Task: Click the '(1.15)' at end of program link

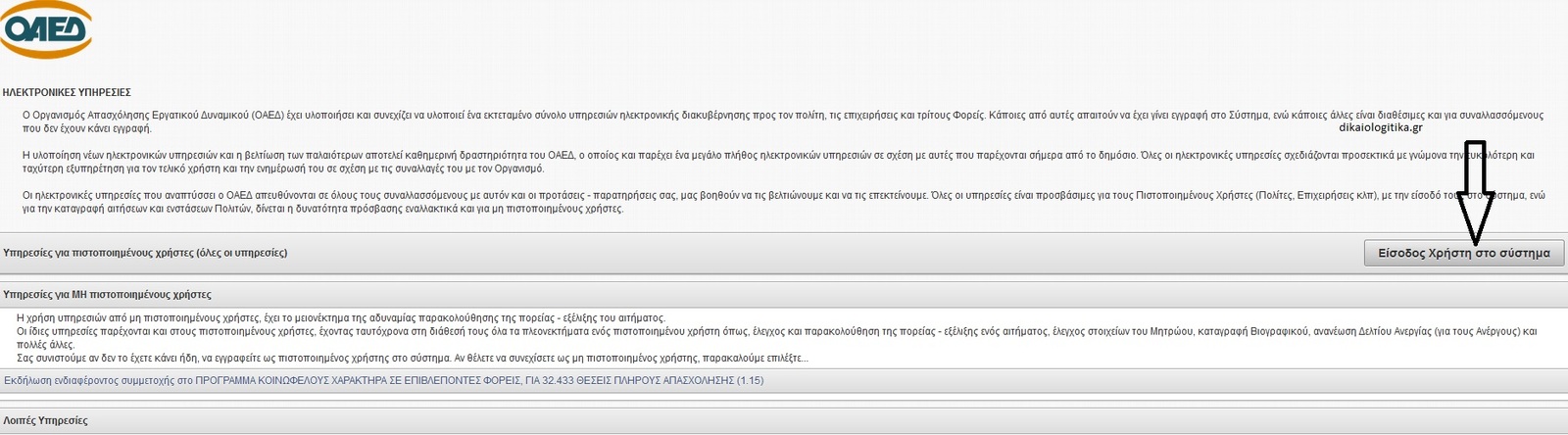Action: (750, 380)
